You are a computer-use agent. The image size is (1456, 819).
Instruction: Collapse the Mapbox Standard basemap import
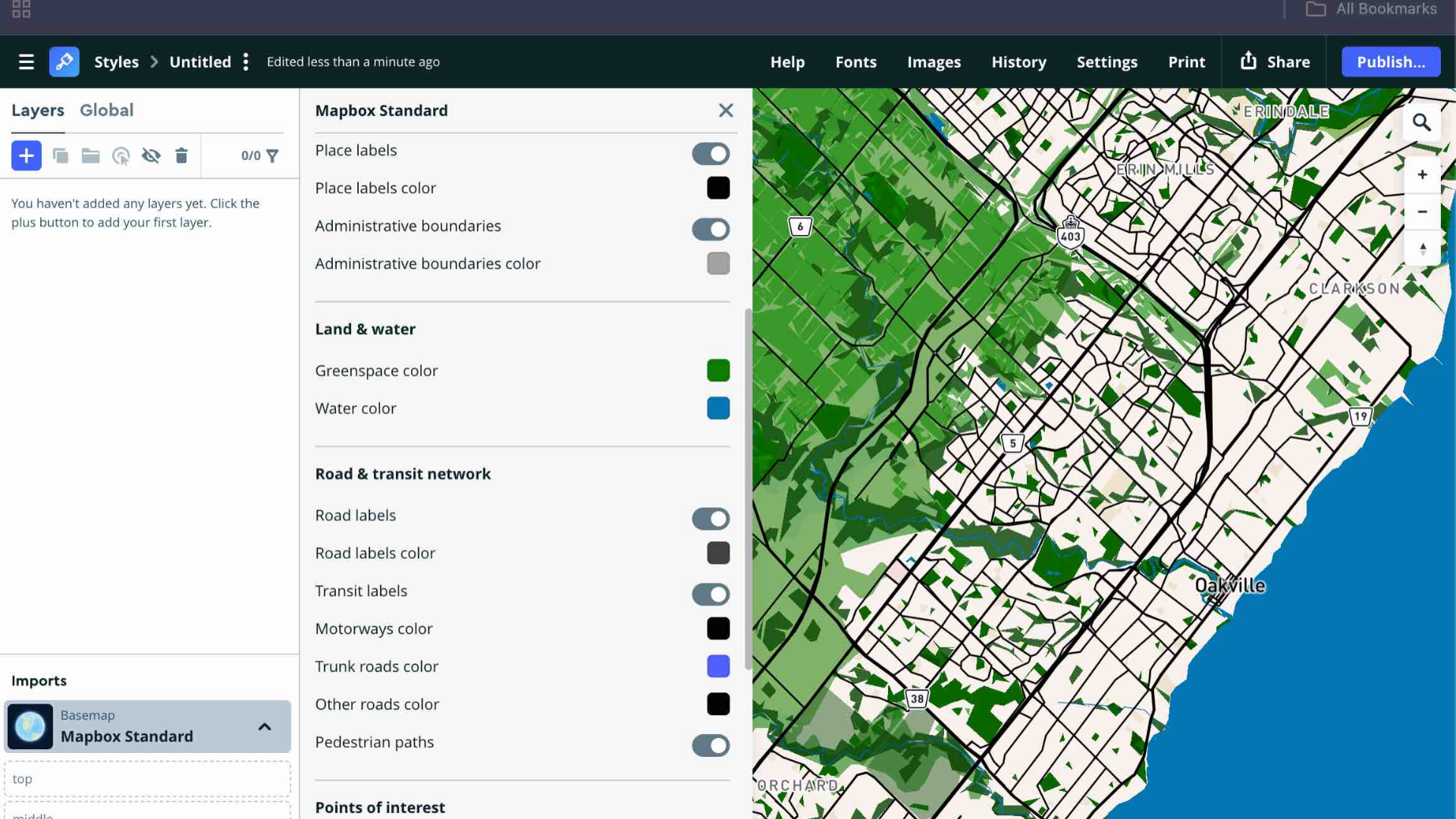coord(265,726)
